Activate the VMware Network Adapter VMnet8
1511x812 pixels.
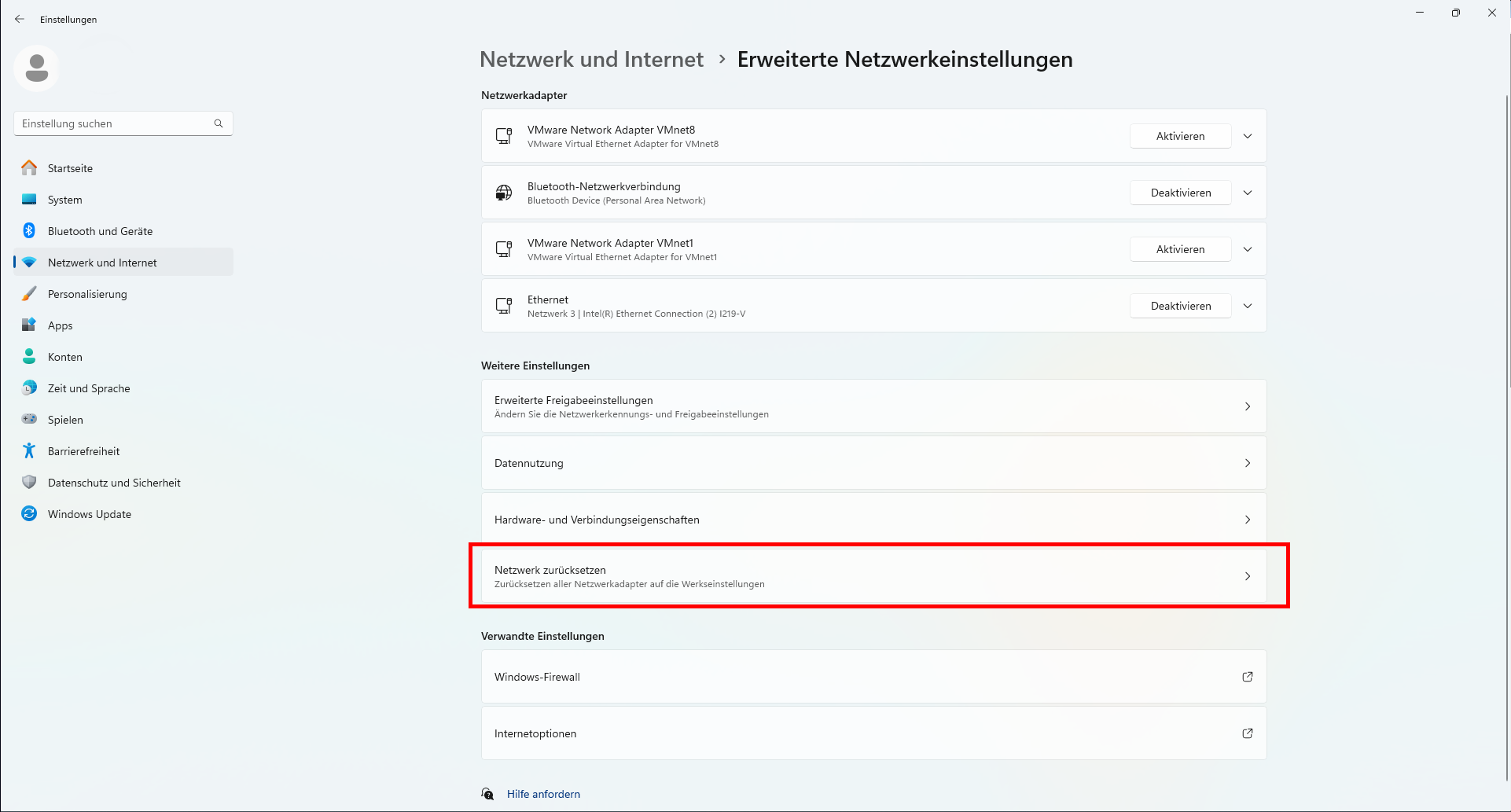click(1180, 136)
